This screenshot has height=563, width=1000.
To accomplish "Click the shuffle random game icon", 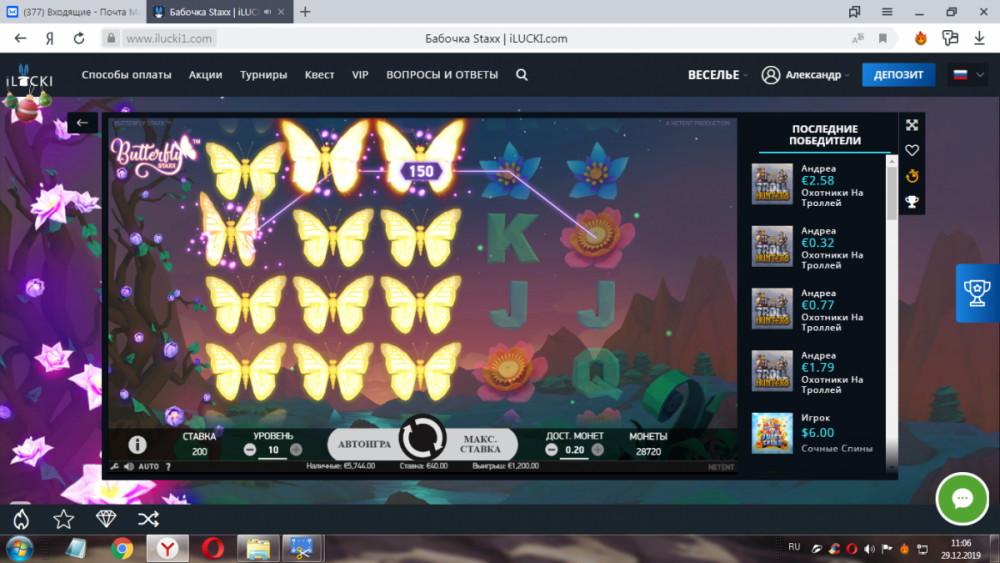I will [148, 518].
